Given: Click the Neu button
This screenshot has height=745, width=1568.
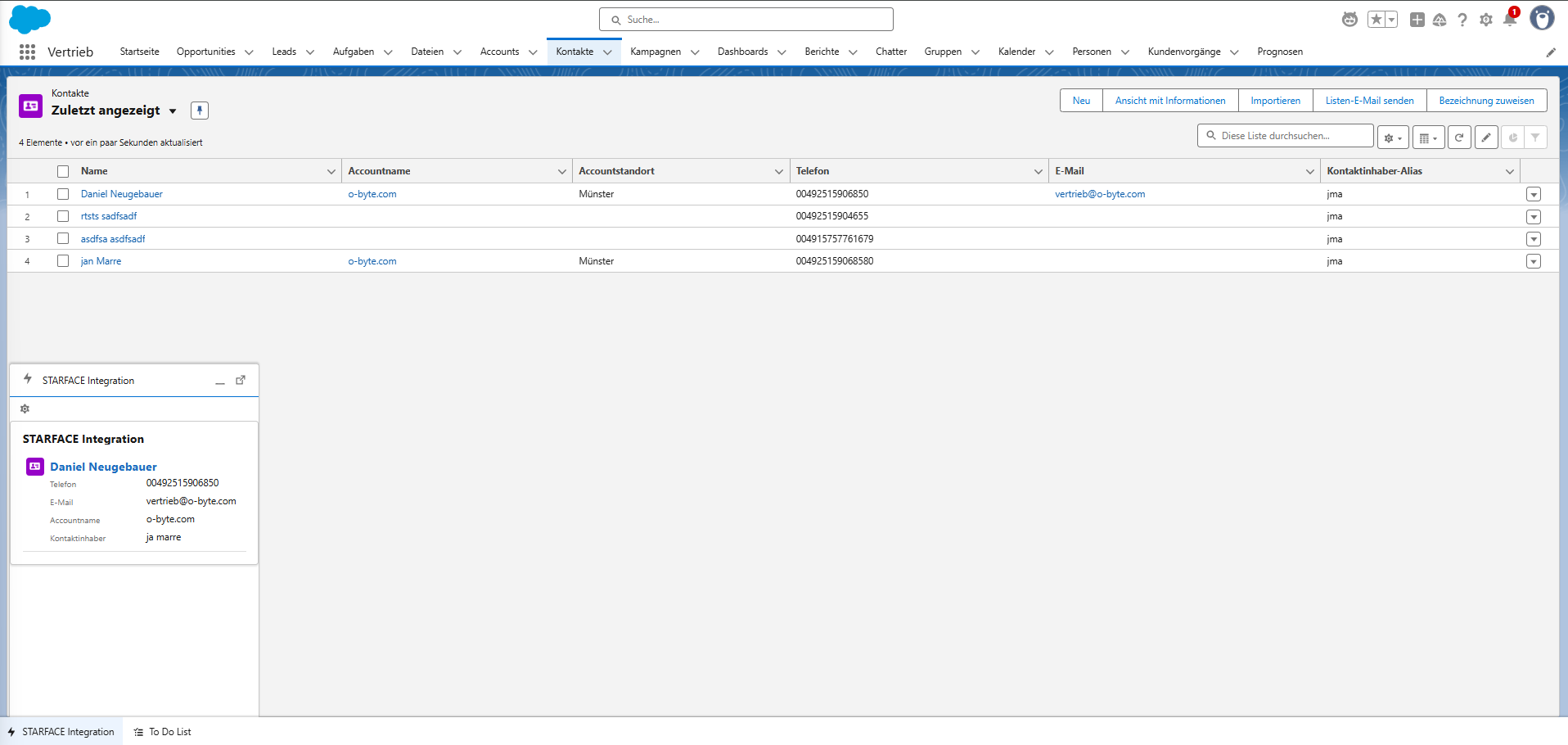Looking at the screenshot, I should [1081, 101].
